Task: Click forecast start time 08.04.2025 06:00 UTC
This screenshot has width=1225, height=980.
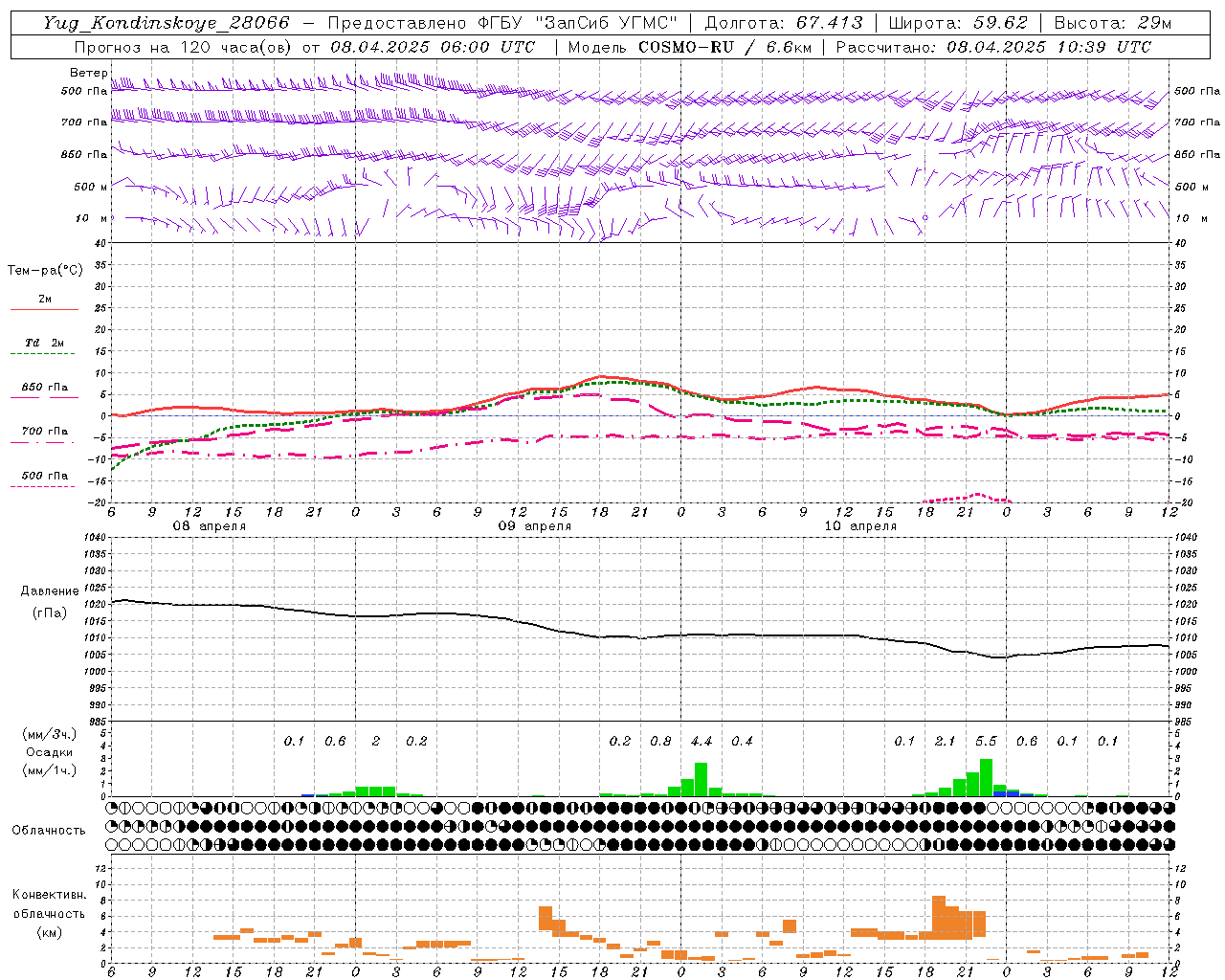Action: (433, 47)
